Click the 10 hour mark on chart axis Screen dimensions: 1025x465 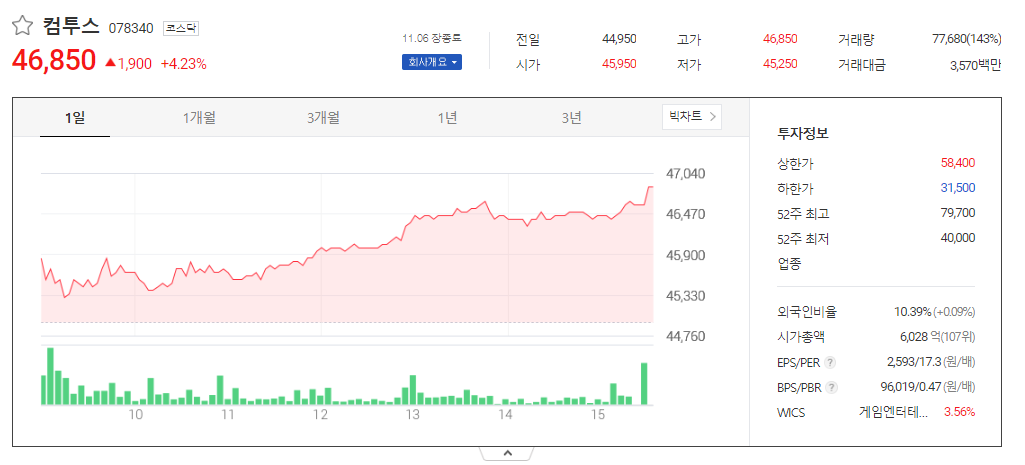(135, 415)
